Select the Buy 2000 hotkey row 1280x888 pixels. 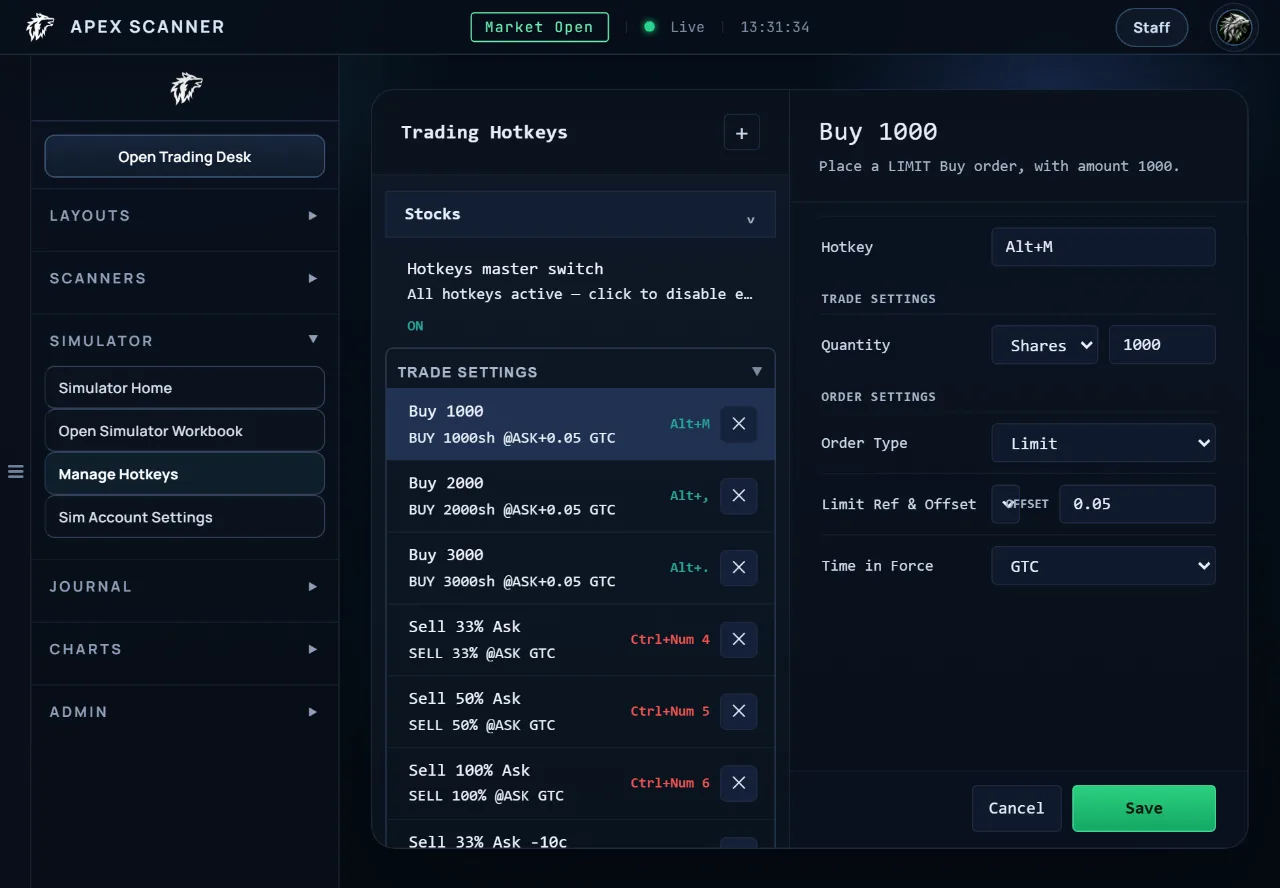point(580,496)
